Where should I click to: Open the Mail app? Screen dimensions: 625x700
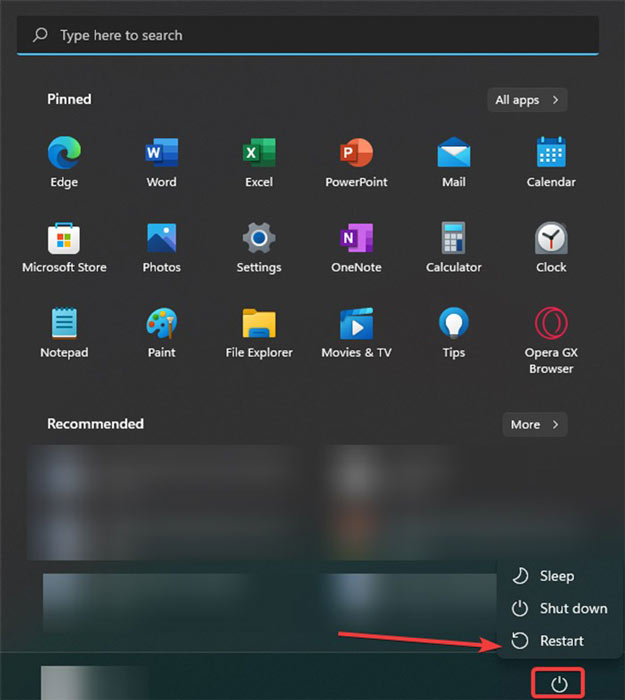454,163
